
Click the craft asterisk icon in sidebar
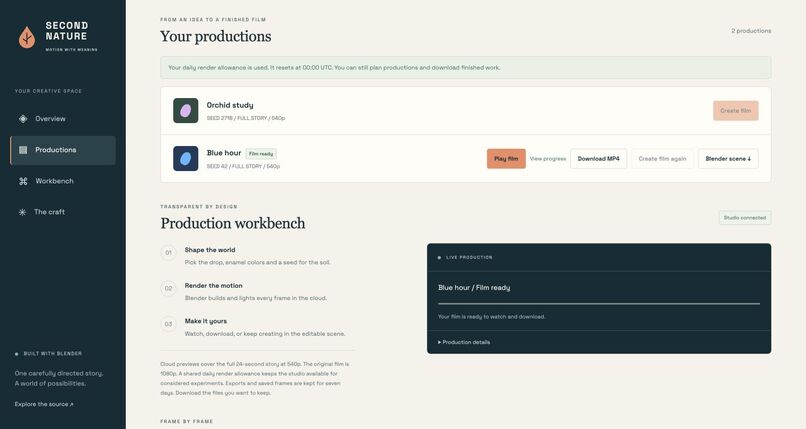22,212
